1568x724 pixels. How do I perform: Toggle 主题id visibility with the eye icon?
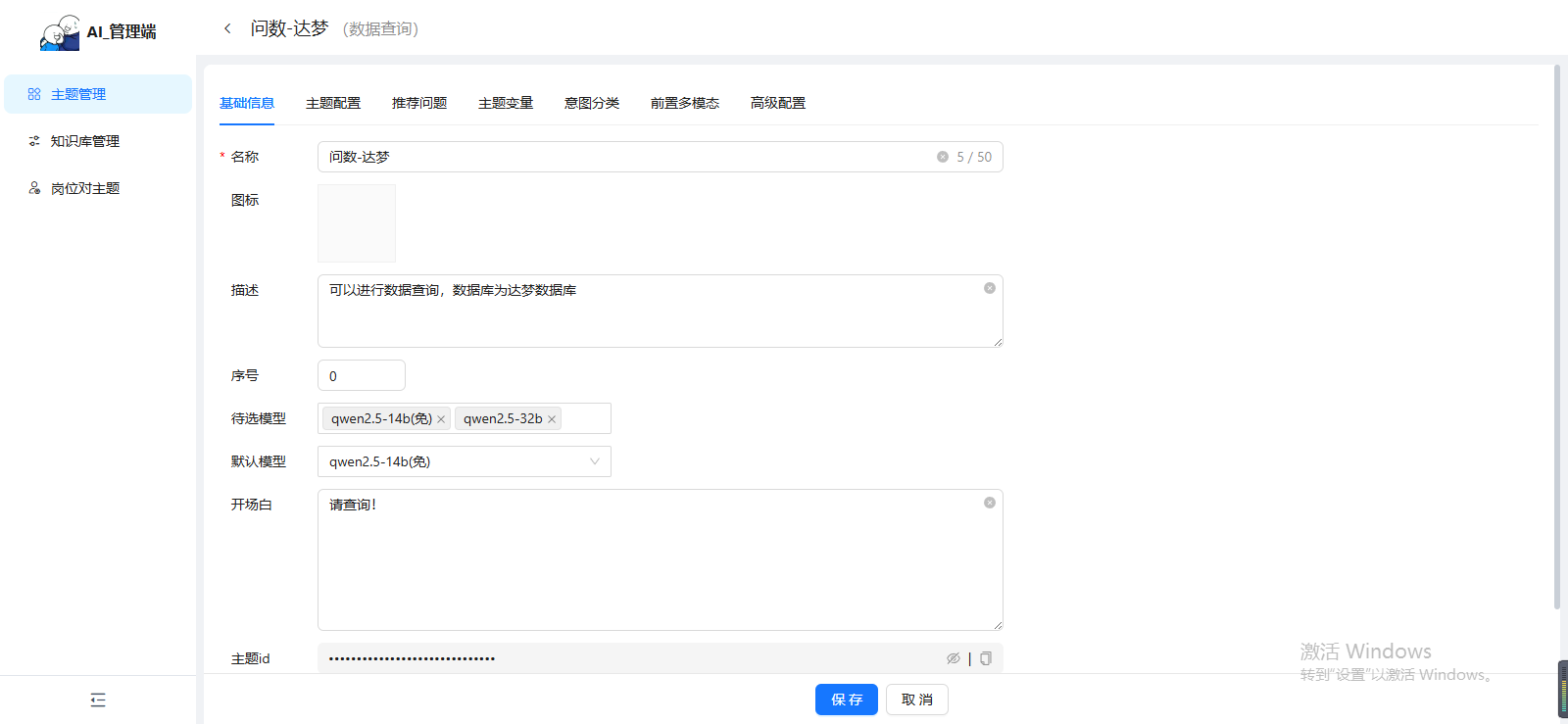953,658
